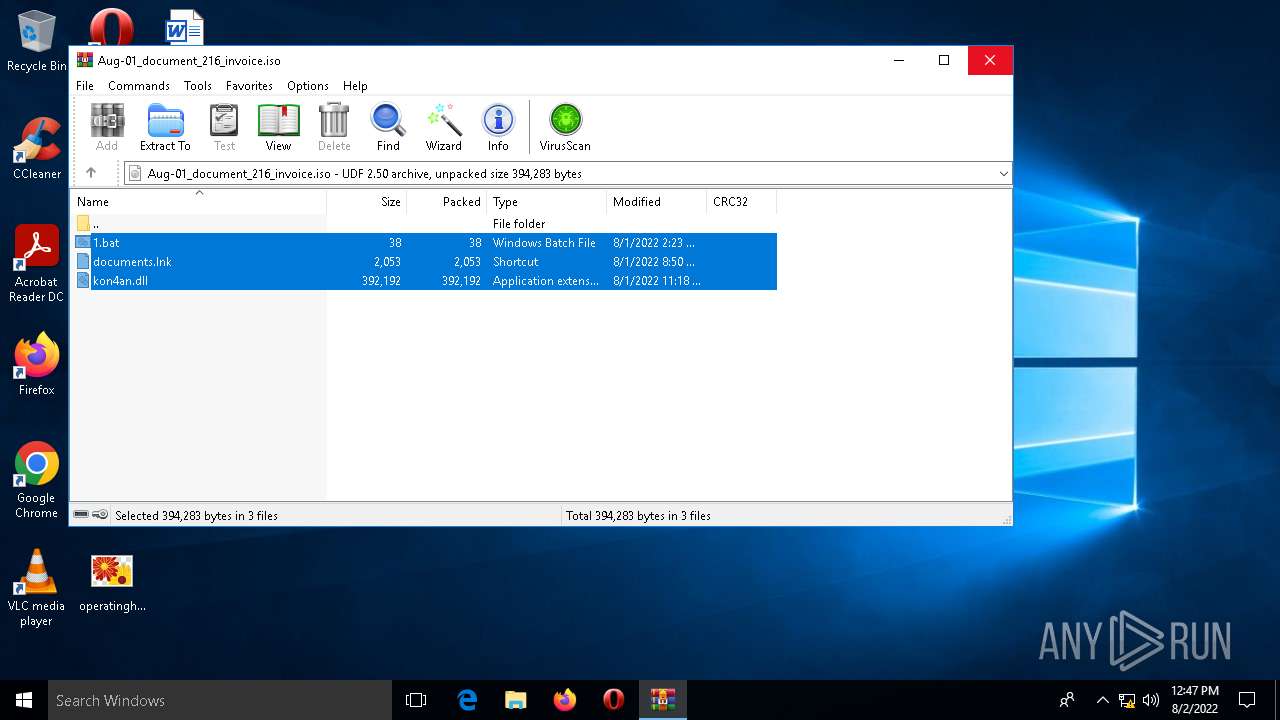The image size is (1280, 720).
Task: Click the WinRAR title bar icon
Action: tap(85, 60)
